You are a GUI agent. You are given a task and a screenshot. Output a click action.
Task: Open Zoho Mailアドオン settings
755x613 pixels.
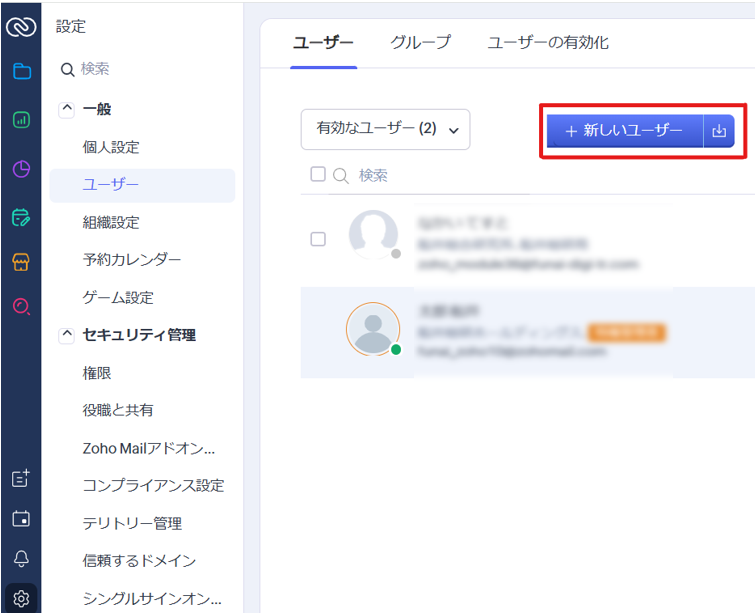click(149, 449)
